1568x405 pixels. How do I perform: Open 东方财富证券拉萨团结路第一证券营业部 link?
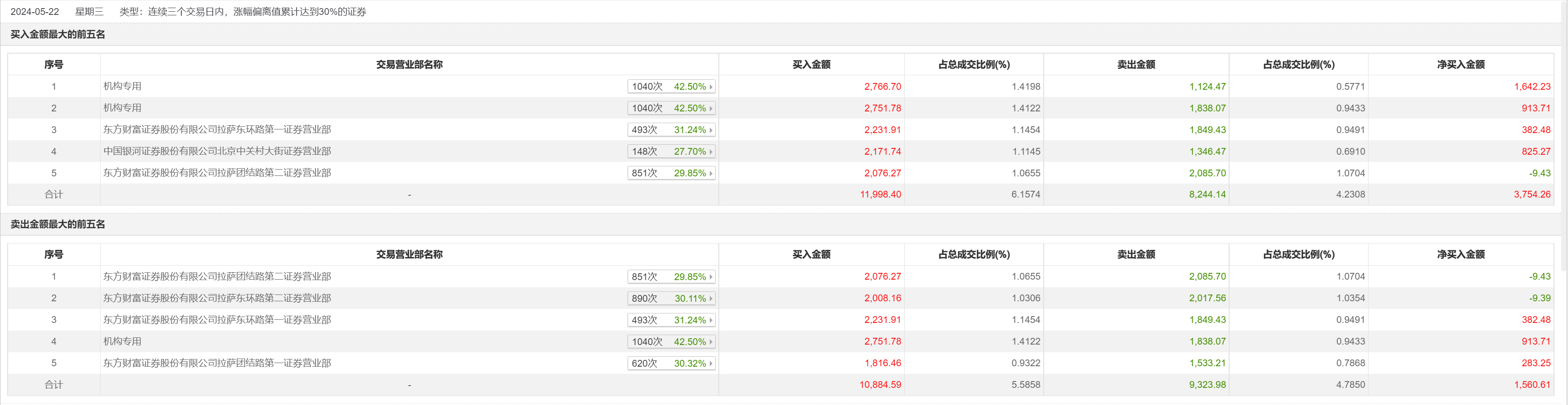click(x=217, y=363)
